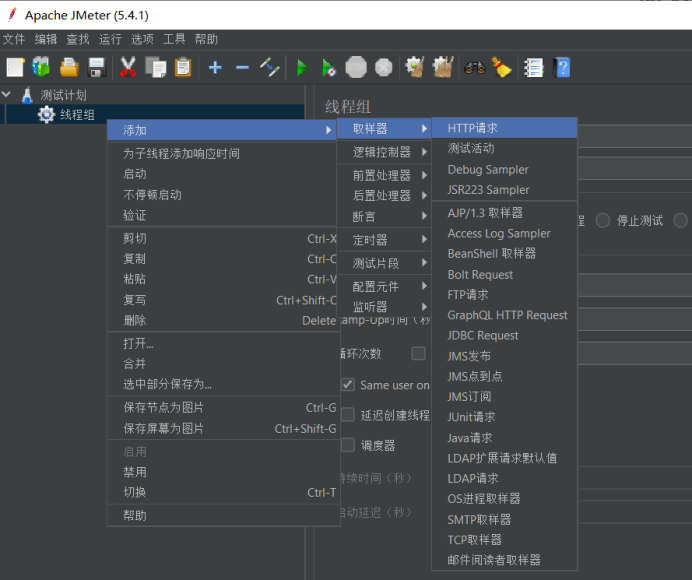This screenshot has height=580, width=692.
Task: Collapse the 测试计划 tree node
Action: click(x=7, y=94)
